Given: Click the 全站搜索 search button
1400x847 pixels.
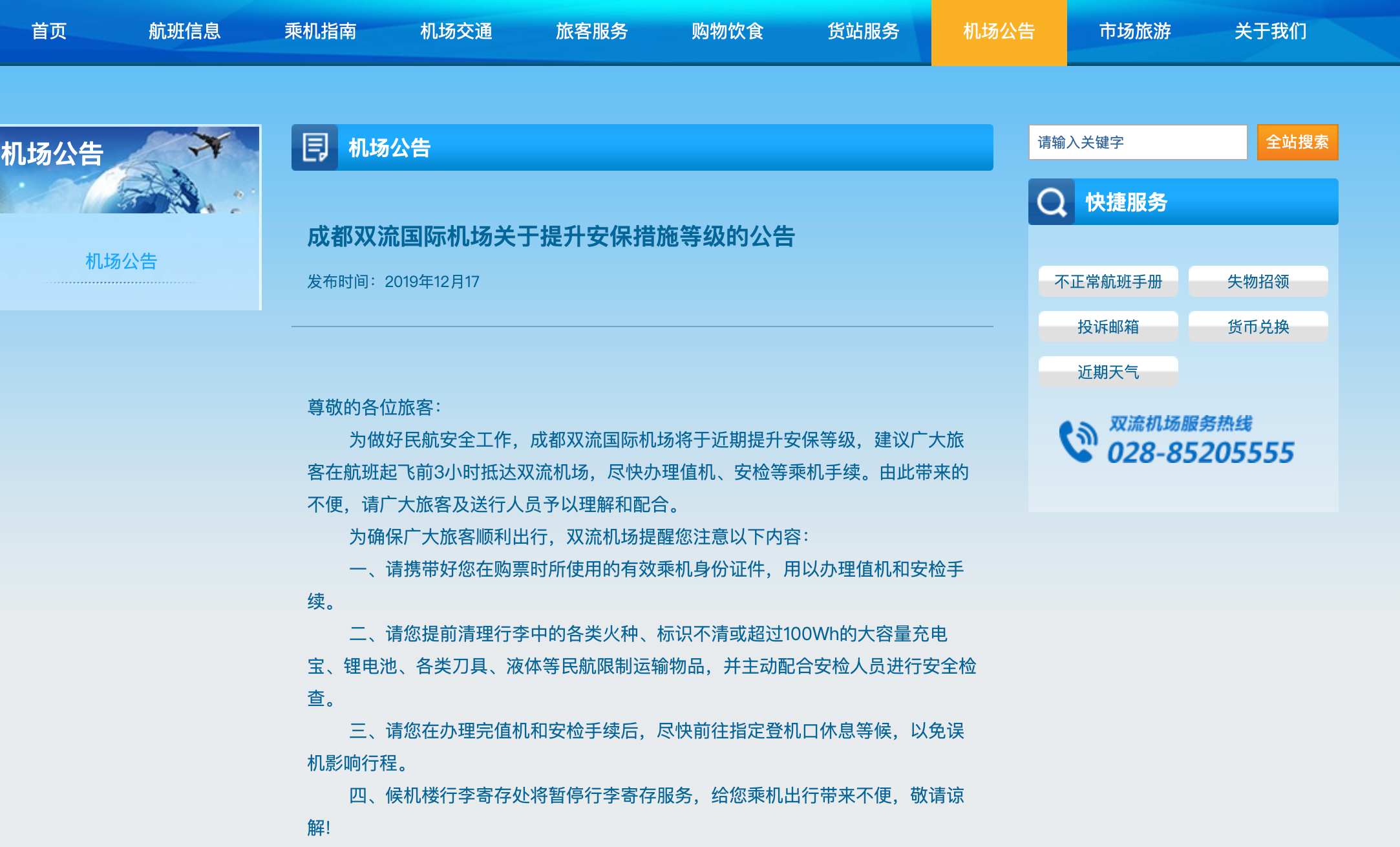Looking at the screenshot, I should pyautogui.click(x=1297, y=142).
